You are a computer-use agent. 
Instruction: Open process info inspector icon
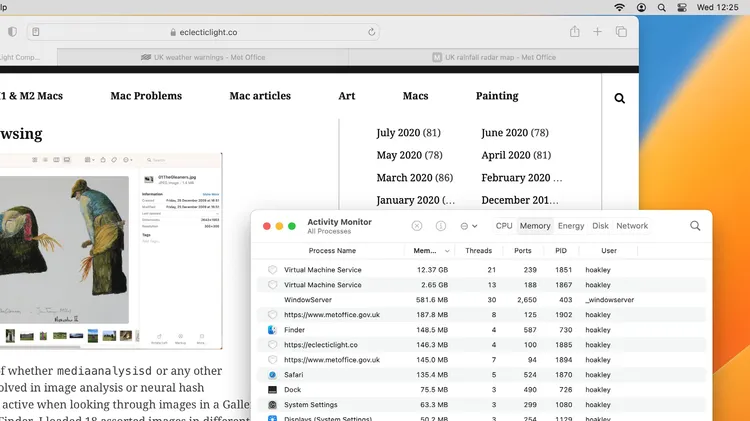point(441,226)
